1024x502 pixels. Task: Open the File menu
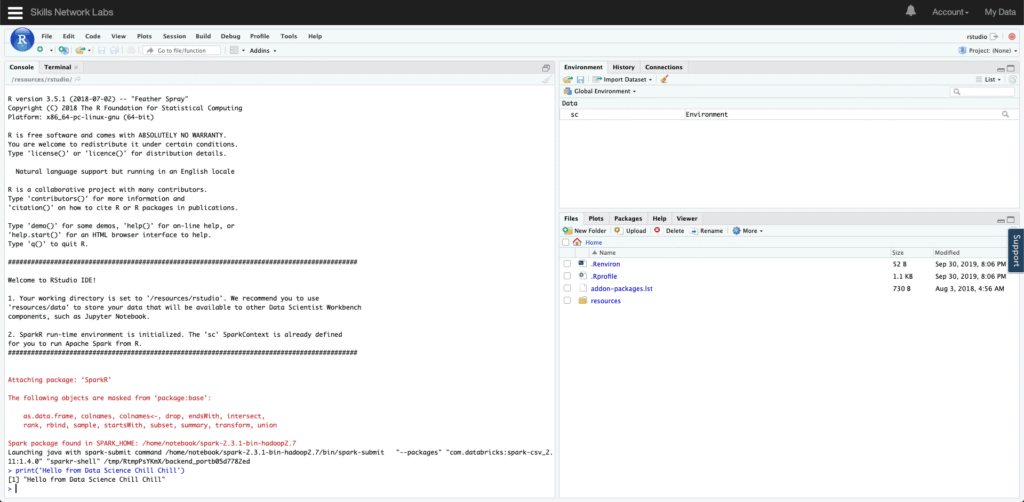pyautogui.click(x=47, y=37)
